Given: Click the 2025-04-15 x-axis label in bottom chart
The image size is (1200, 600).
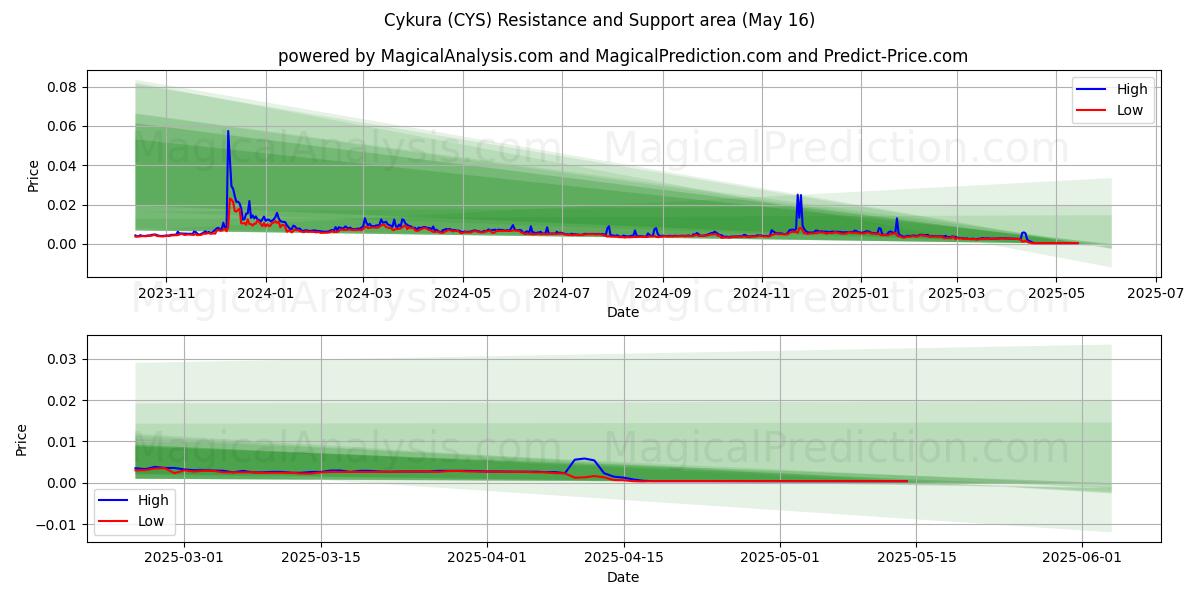Looking at the screenshot, I should [624, 559].
